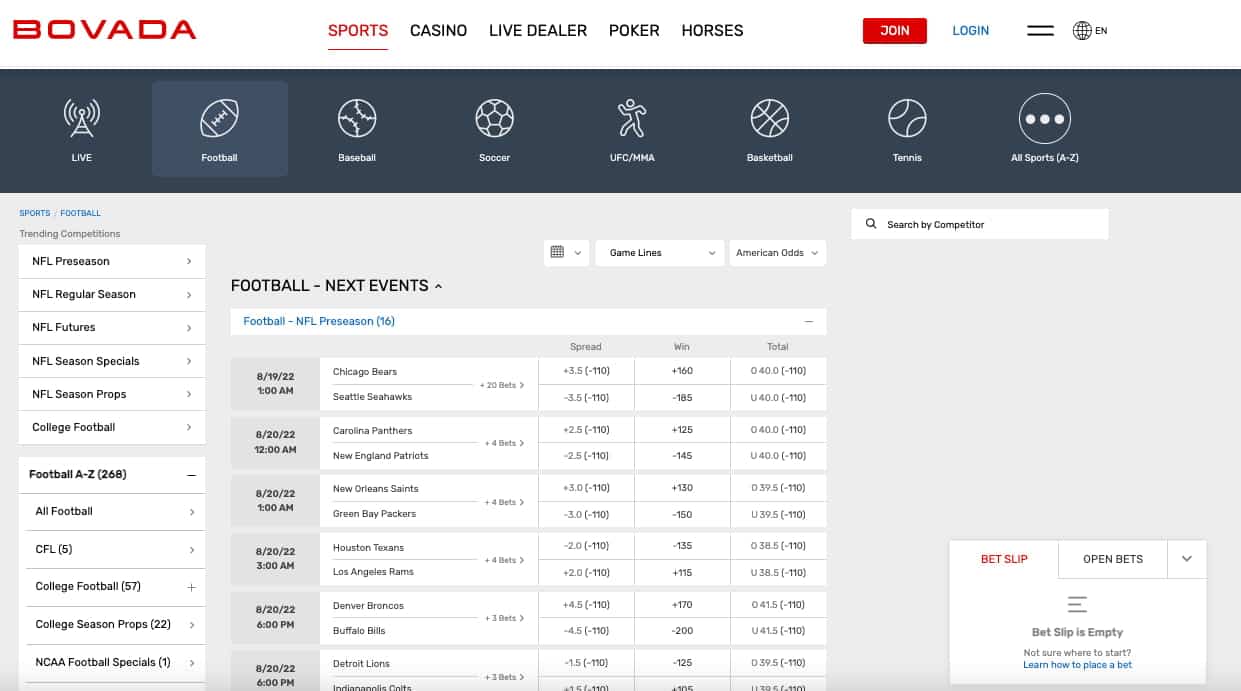The height and width of the screenshot is (691, 1241).
Task: Expand +4 Bets for Panthers vs Patriots
Action: click(504, 443)
